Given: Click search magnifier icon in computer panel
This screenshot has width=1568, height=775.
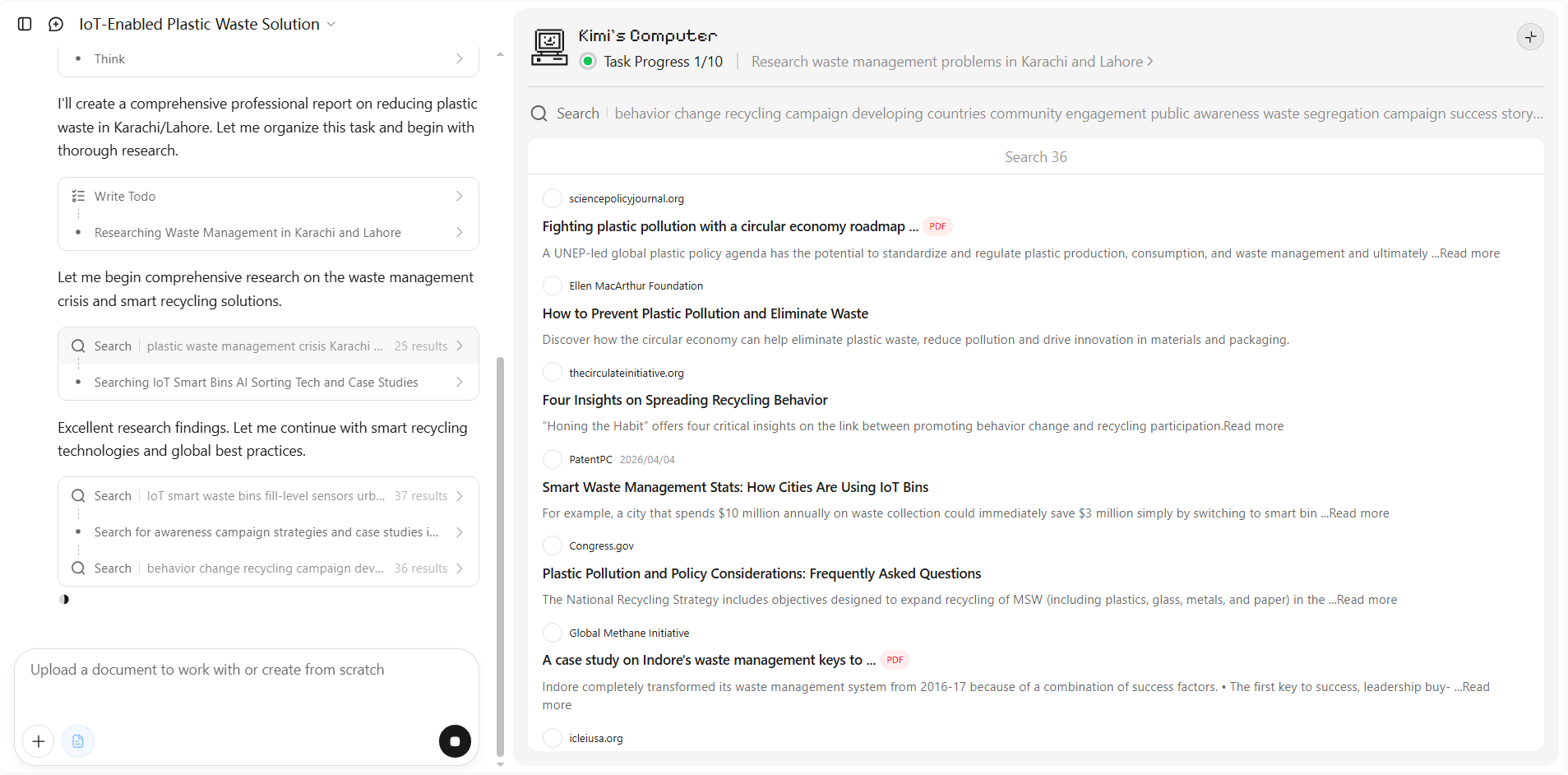Looking at the screenshot, I should tap(539, 114).
